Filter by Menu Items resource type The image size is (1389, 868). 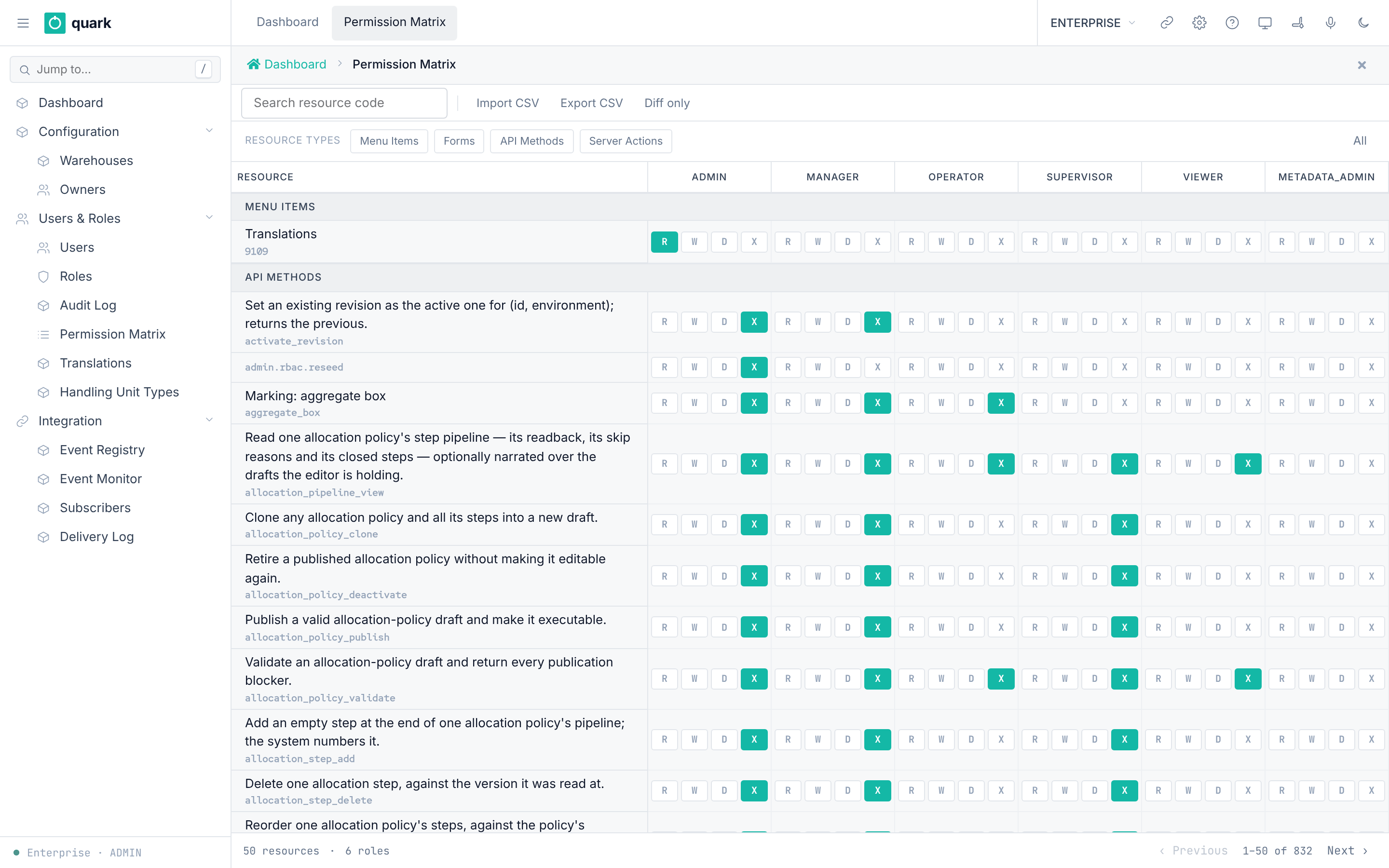[x=389, y=141]
